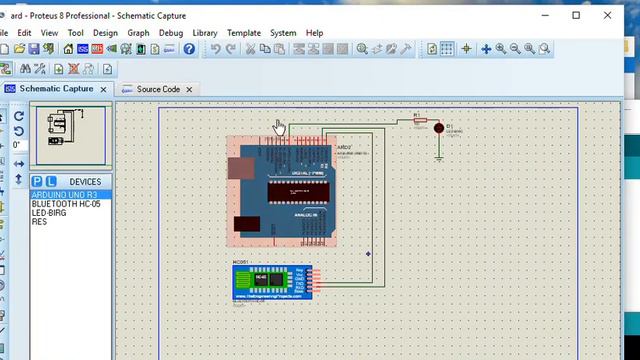The width and height of the screenshot is (640, 360).
Task: Select the red LED D1 component
Action: 439,128
